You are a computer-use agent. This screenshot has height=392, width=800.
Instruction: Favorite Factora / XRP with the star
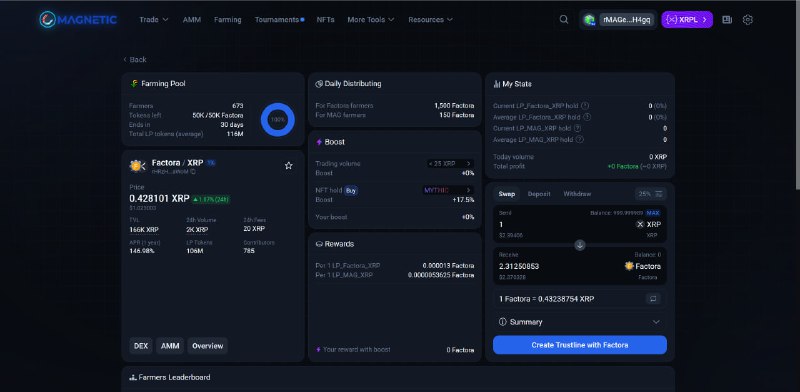click(x=288, y=165)
